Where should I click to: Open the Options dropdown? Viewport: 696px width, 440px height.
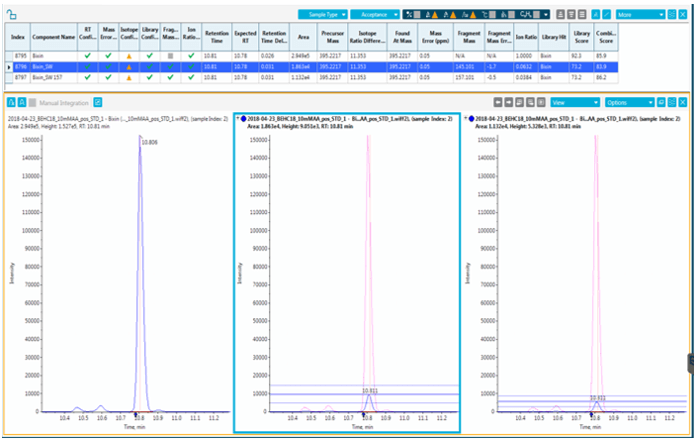point(629,103)
